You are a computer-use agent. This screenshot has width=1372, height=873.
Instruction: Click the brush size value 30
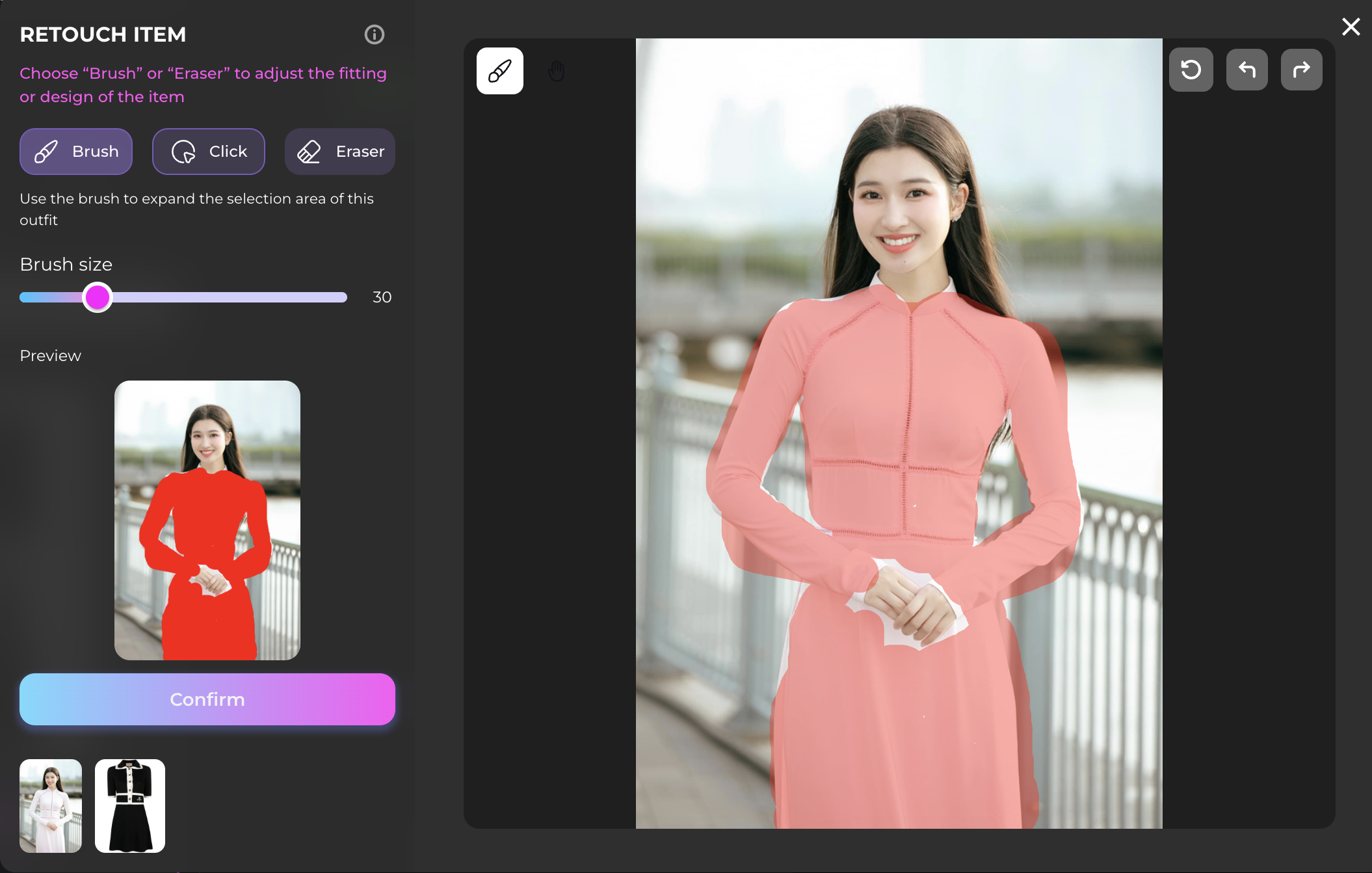(382, 297)
